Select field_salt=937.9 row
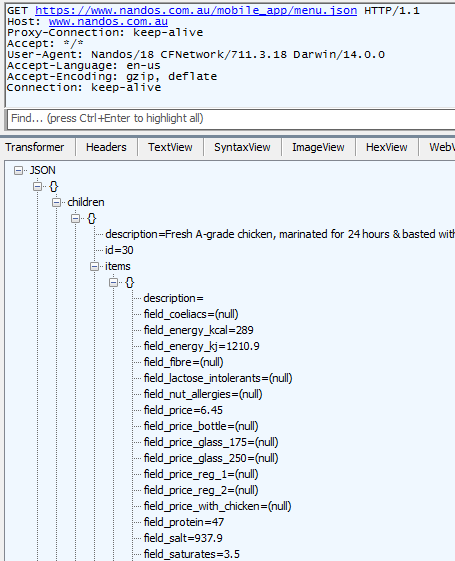The height and width of the screenshot is (561, 455). (x=183, y=538)
